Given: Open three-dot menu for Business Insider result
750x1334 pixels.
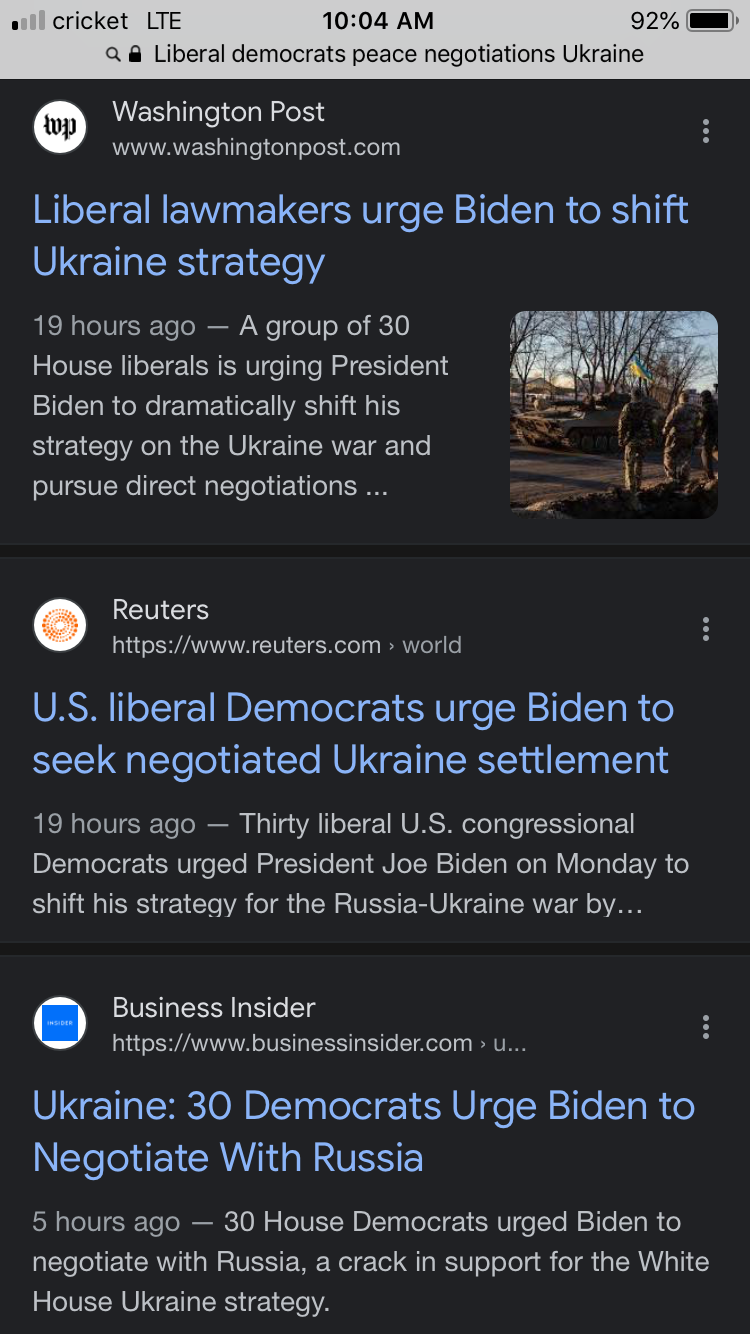Looking at the screenshot, I should pyautogui.click(x=706, y=1026).
